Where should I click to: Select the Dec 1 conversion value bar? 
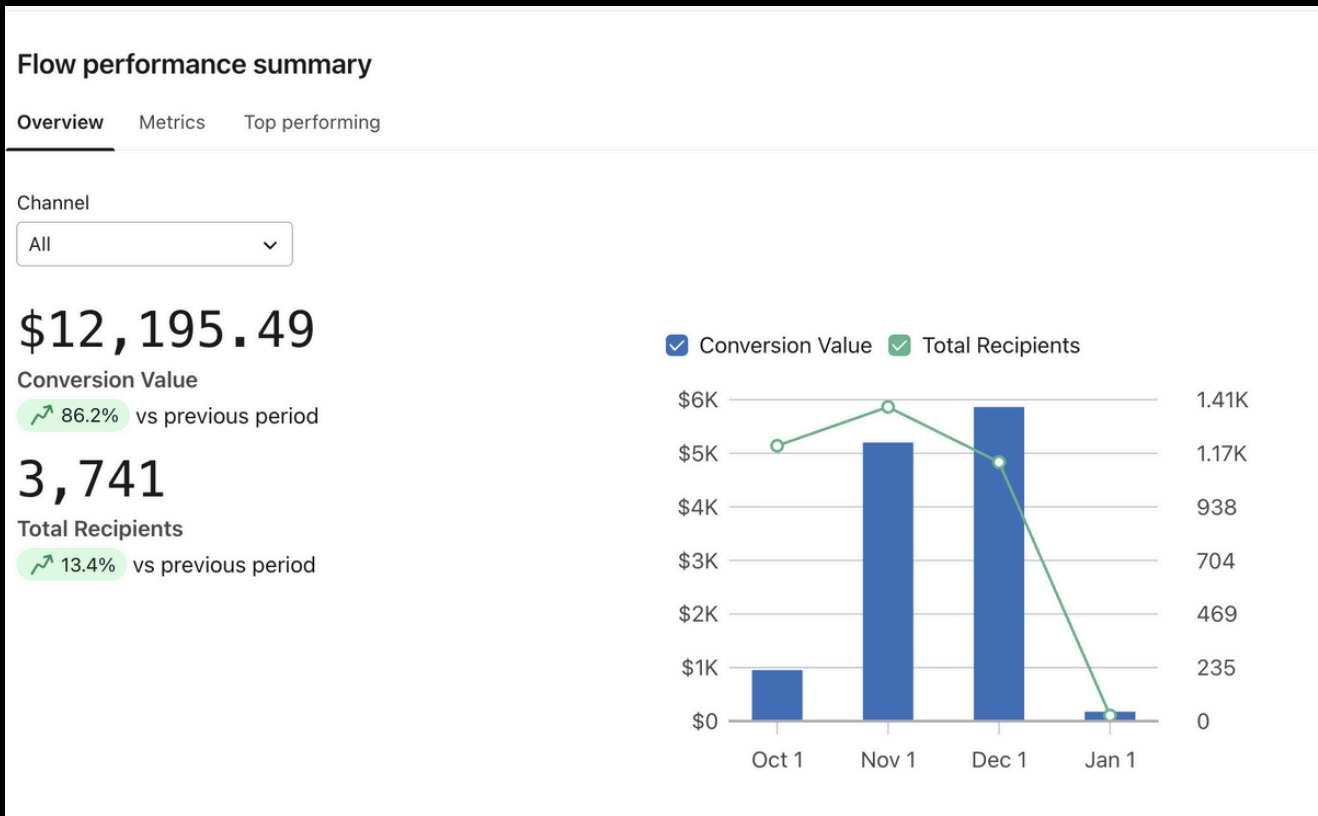click(x=999, y=565)
